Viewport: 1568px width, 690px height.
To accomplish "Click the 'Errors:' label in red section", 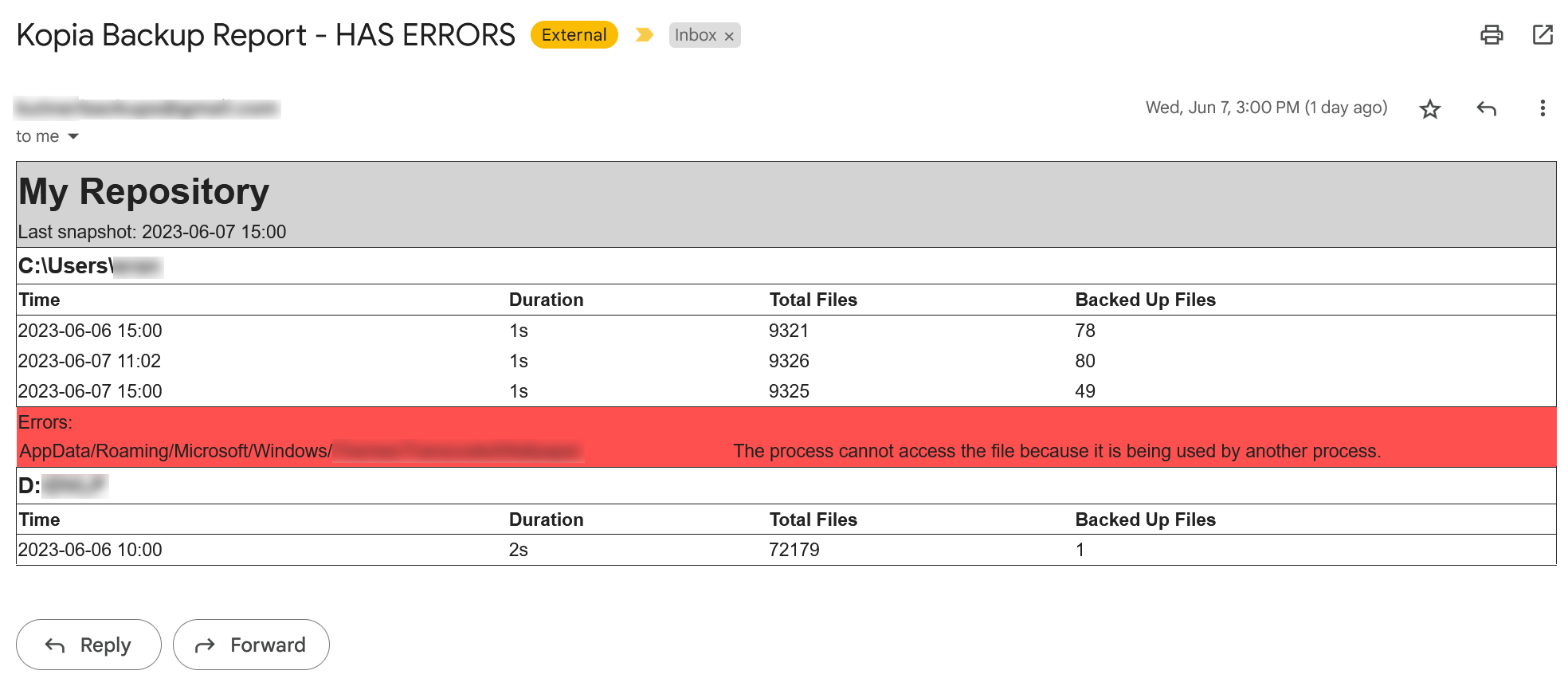I will click(45, 422).
